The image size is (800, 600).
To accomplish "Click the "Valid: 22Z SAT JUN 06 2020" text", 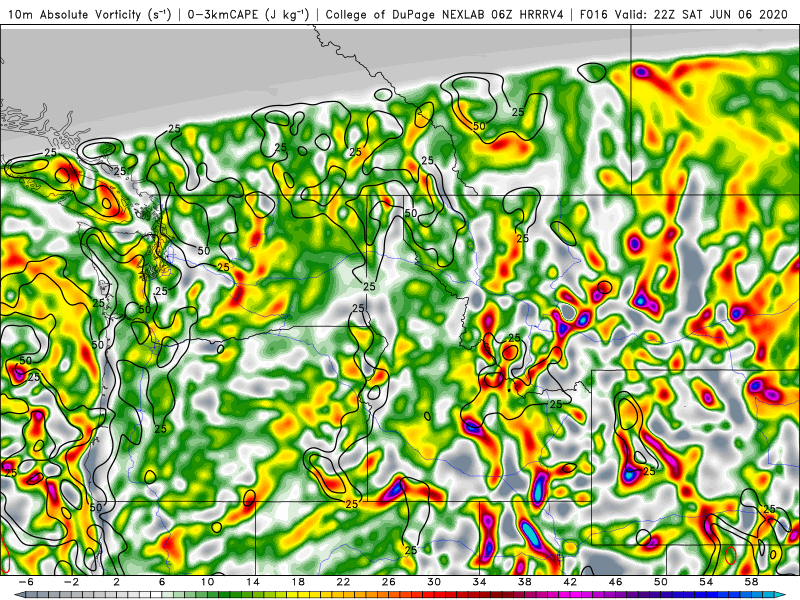I will (702, 14).
